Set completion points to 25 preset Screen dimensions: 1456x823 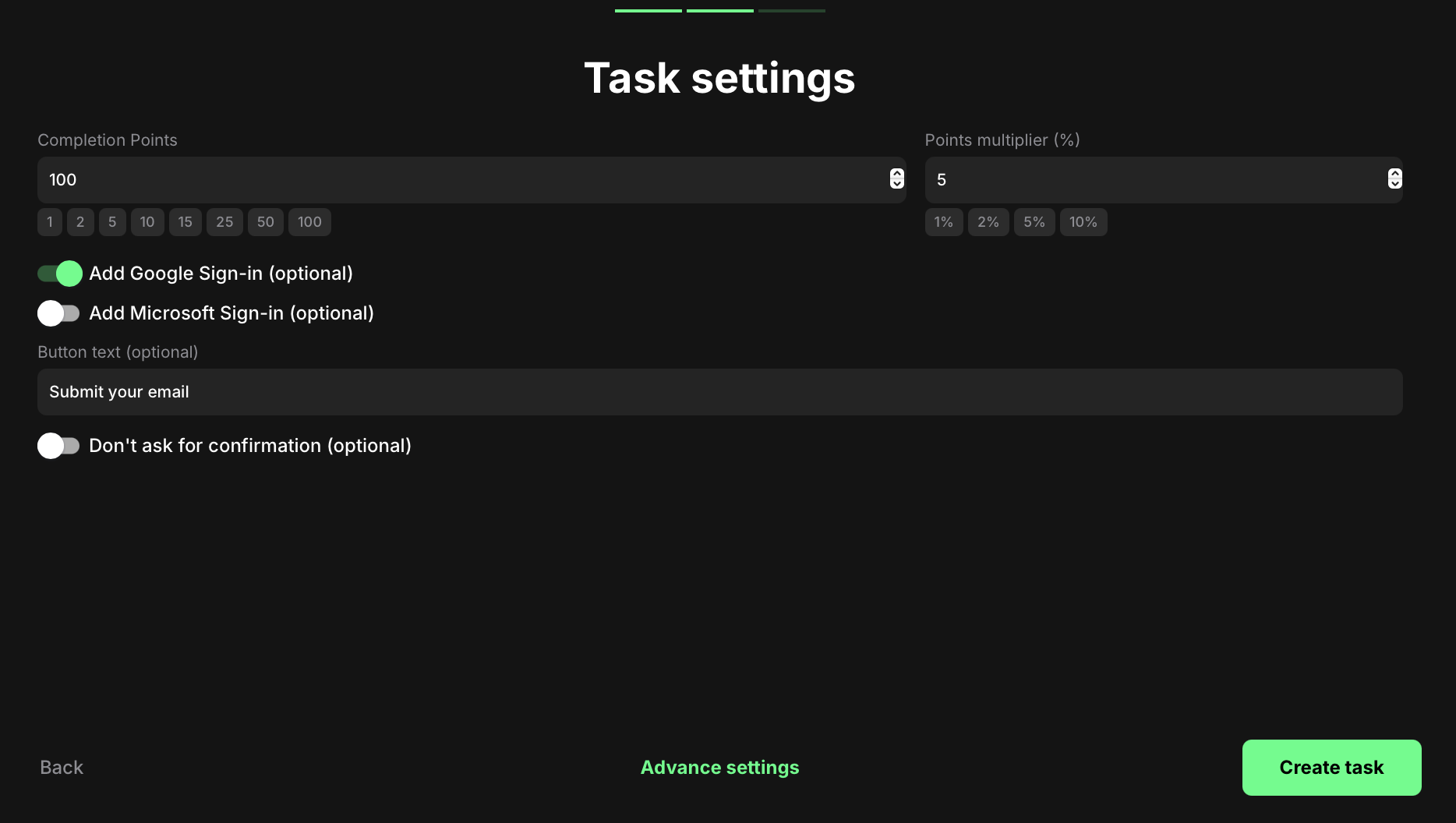click(x=224, y=222)
